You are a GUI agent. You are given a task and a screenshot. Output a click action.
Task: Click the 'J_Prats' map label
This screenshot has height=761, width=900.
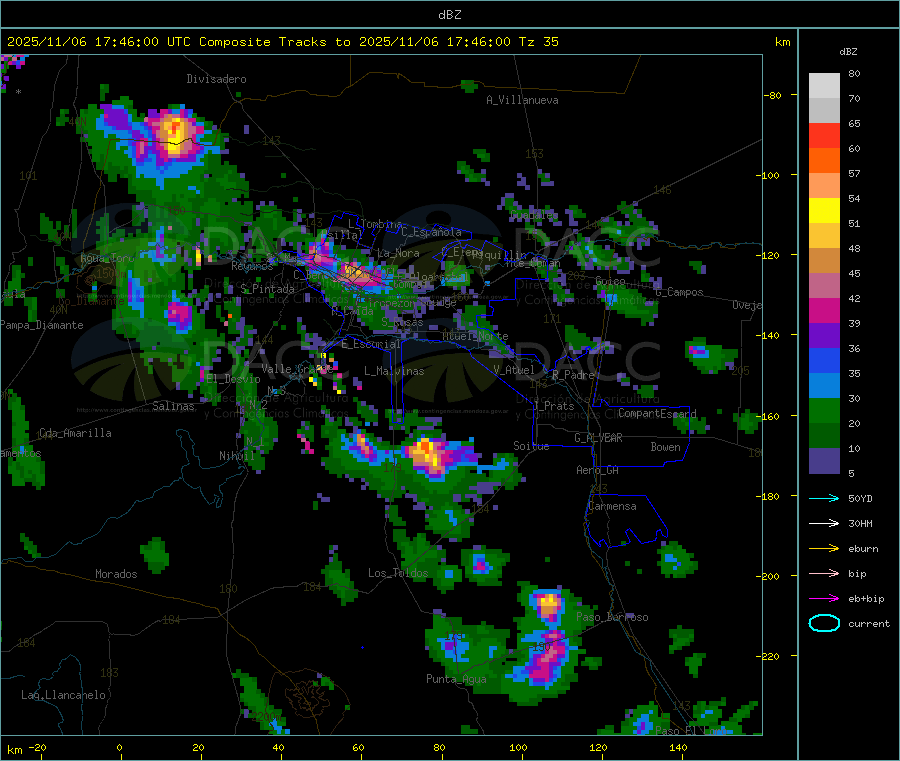553,405
